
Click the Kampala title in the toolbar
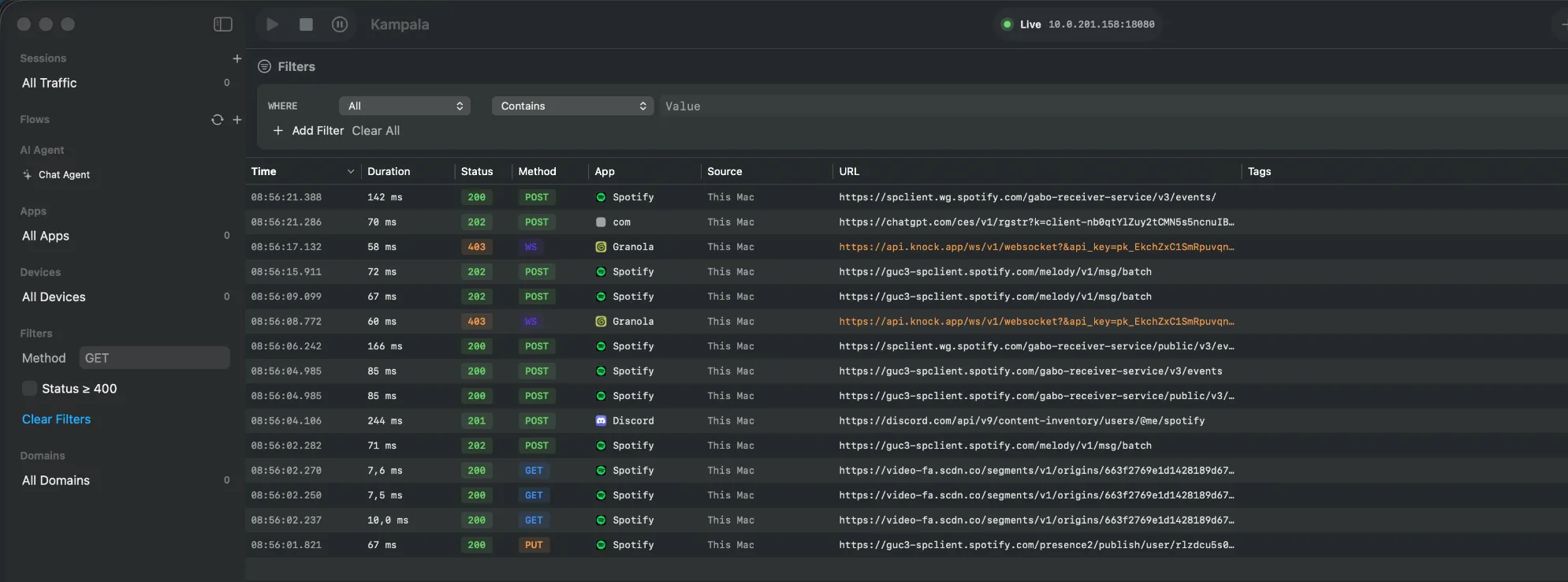(400, 24)
